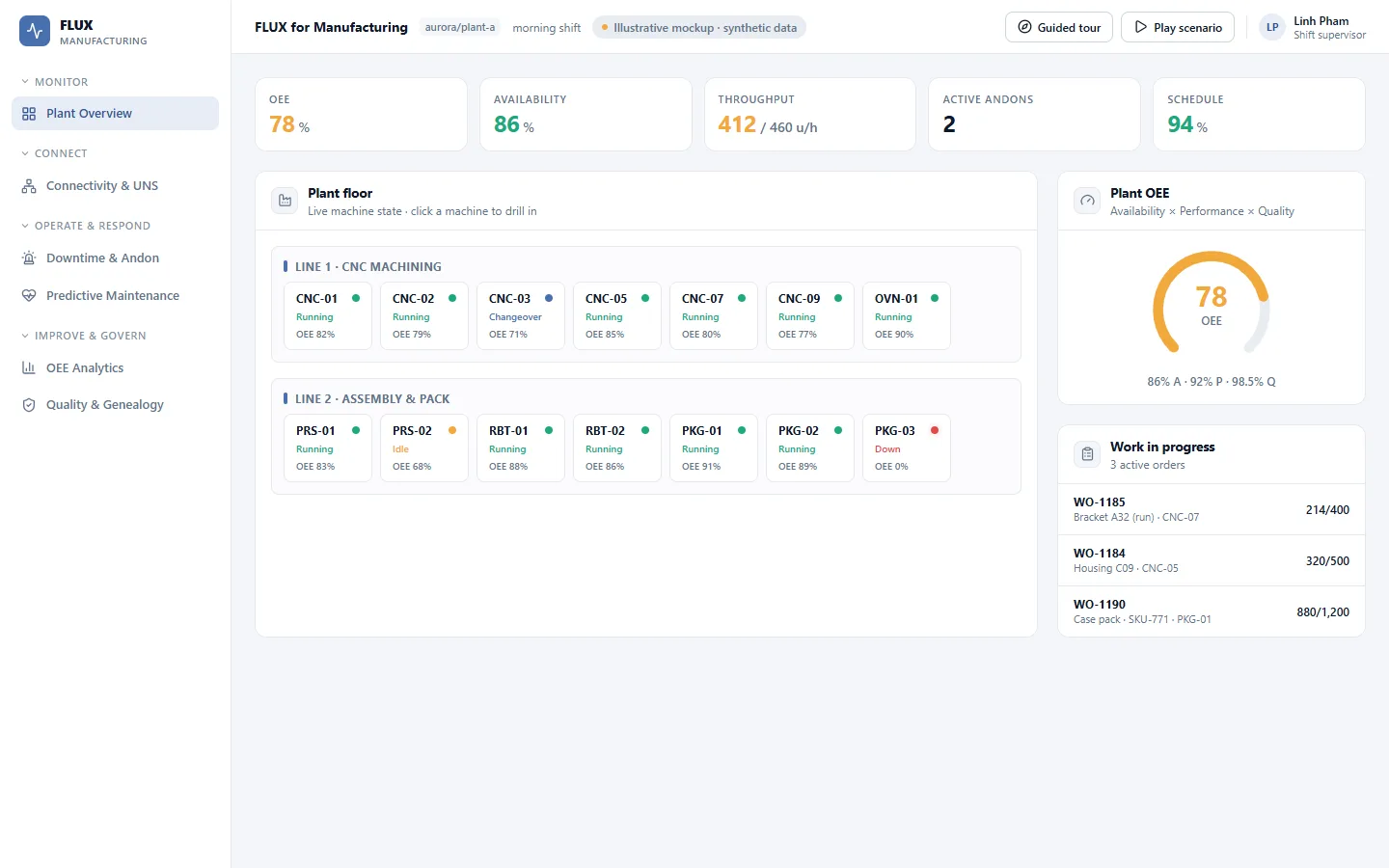Image resolution: width=1389 pixels, height=868 pixels.
Task: Click the OEE Analytics bar chart icon
Action: pos(29,368)
